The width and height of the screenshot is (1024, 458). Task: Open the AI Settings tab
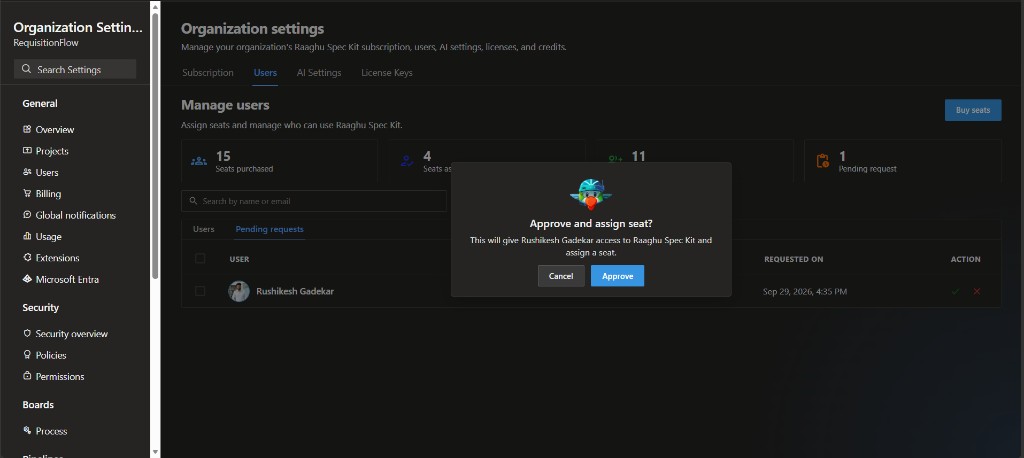point(319,73)
